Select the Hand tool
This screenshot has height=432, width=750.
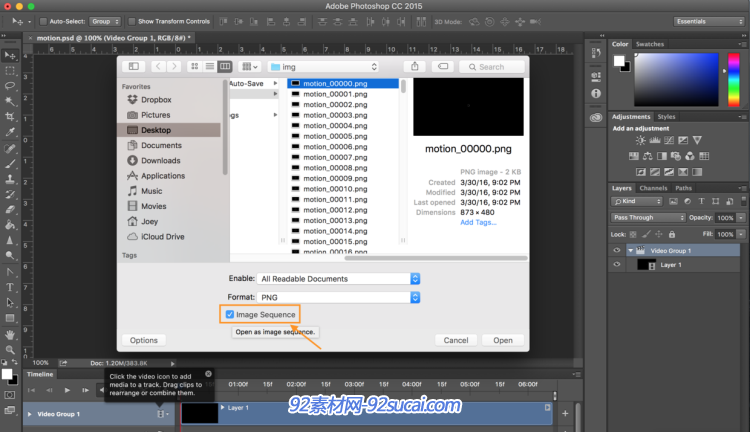(x=10, y=334)
